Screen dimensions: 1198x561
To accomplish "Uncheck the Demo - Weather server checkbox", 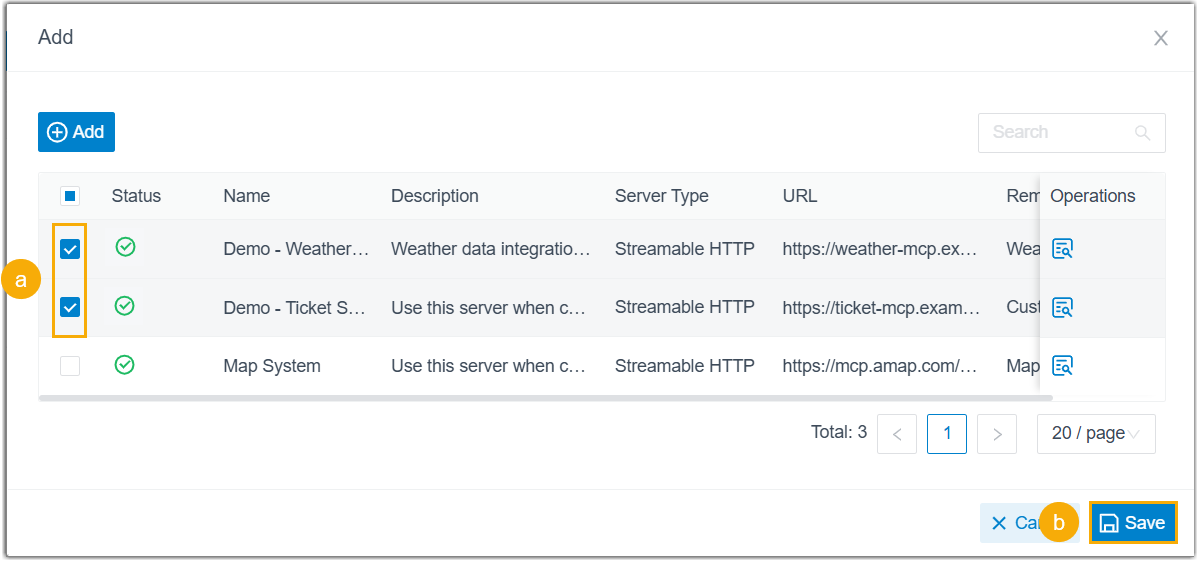I will pyautogui.click(x=70, y=249).
